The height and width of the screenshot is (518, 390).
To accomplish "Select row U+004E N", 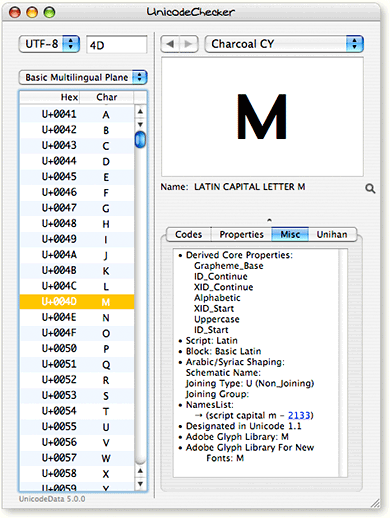I will point(77,317).
